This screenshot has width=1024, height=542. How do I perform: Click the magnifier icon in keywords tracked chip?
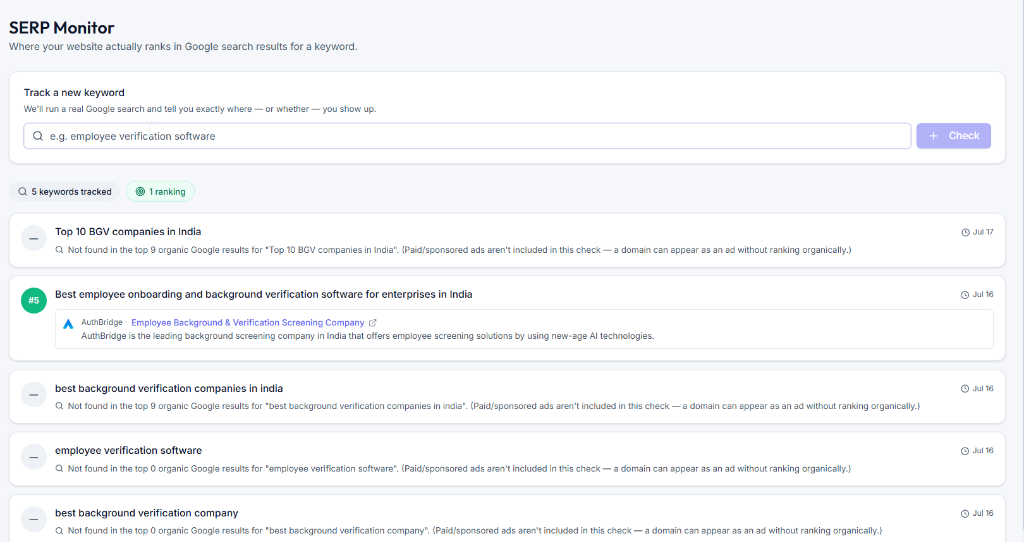[x=23, y=191]
